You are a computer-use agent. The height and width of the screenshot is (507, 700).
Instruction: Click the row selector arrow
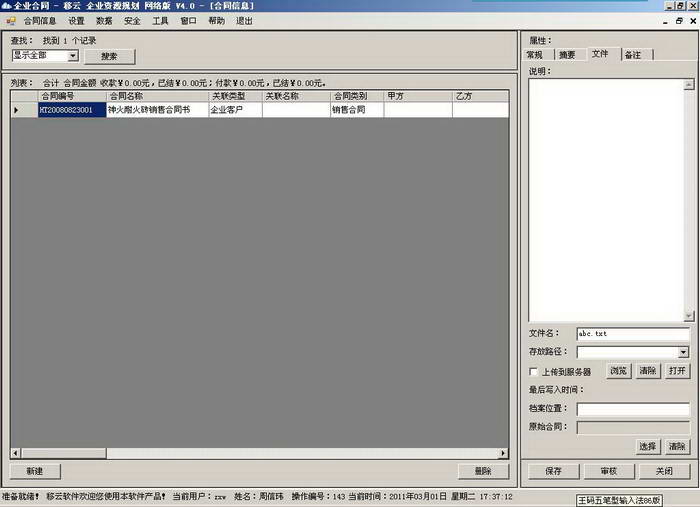(24, 110)
